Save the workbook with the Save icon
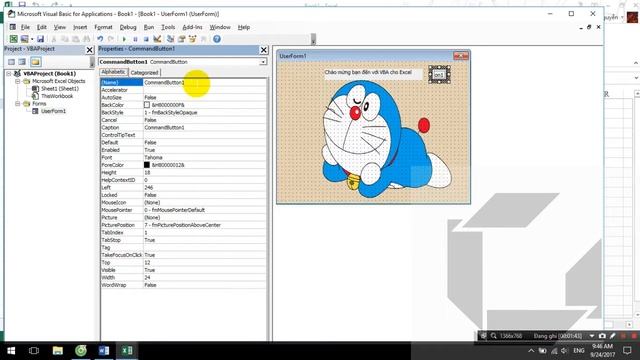The width and height of the screenshot is (640, 360). click(x=40, y=39)
